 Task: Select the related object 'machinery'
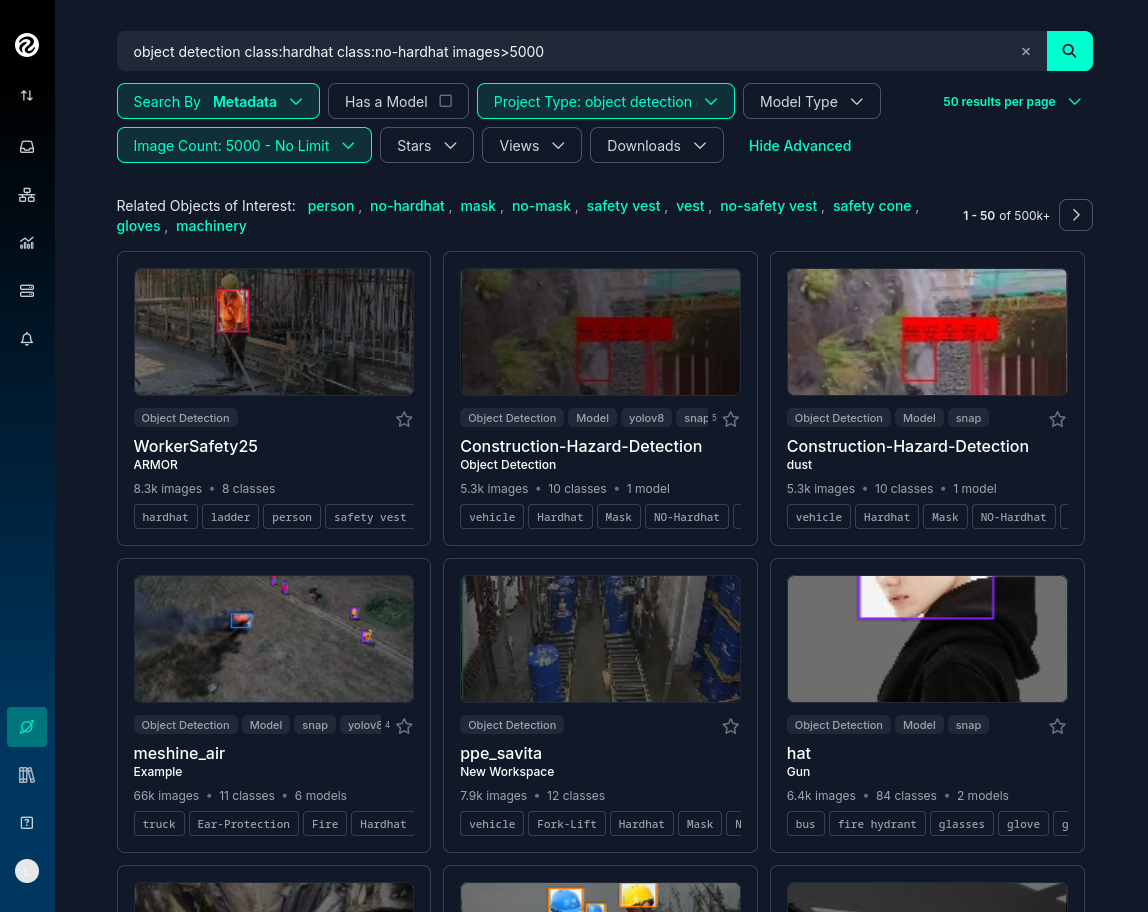(211, 226)
